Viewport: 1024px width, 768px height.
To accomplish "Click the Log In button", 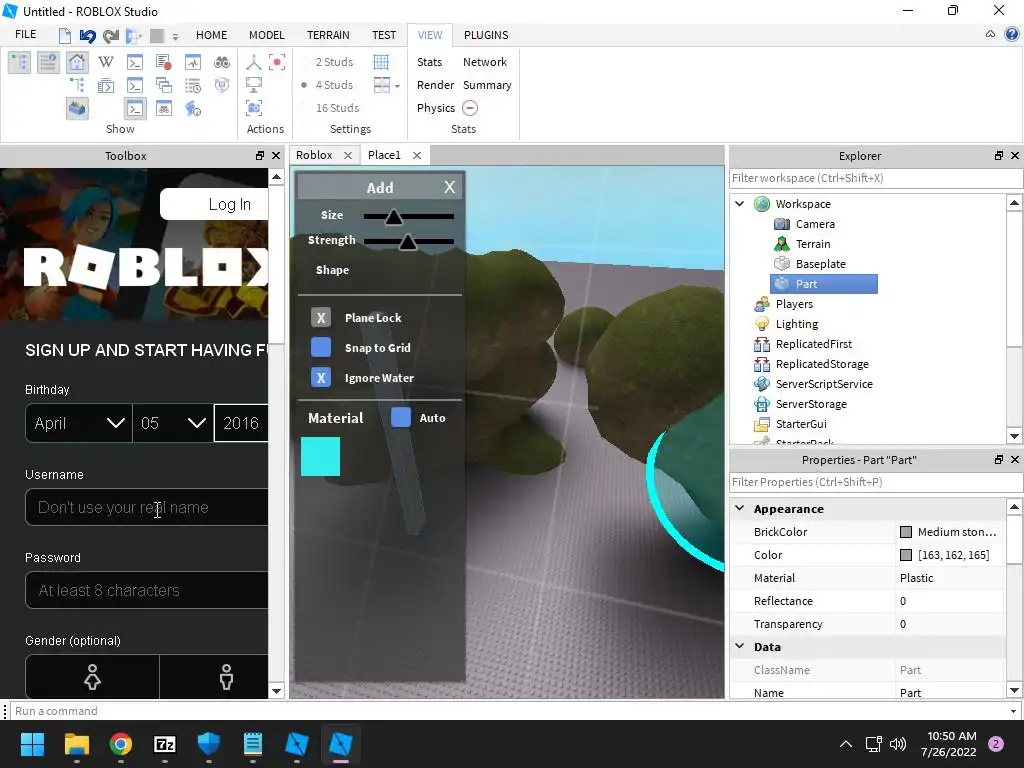I will click(215, 204).
